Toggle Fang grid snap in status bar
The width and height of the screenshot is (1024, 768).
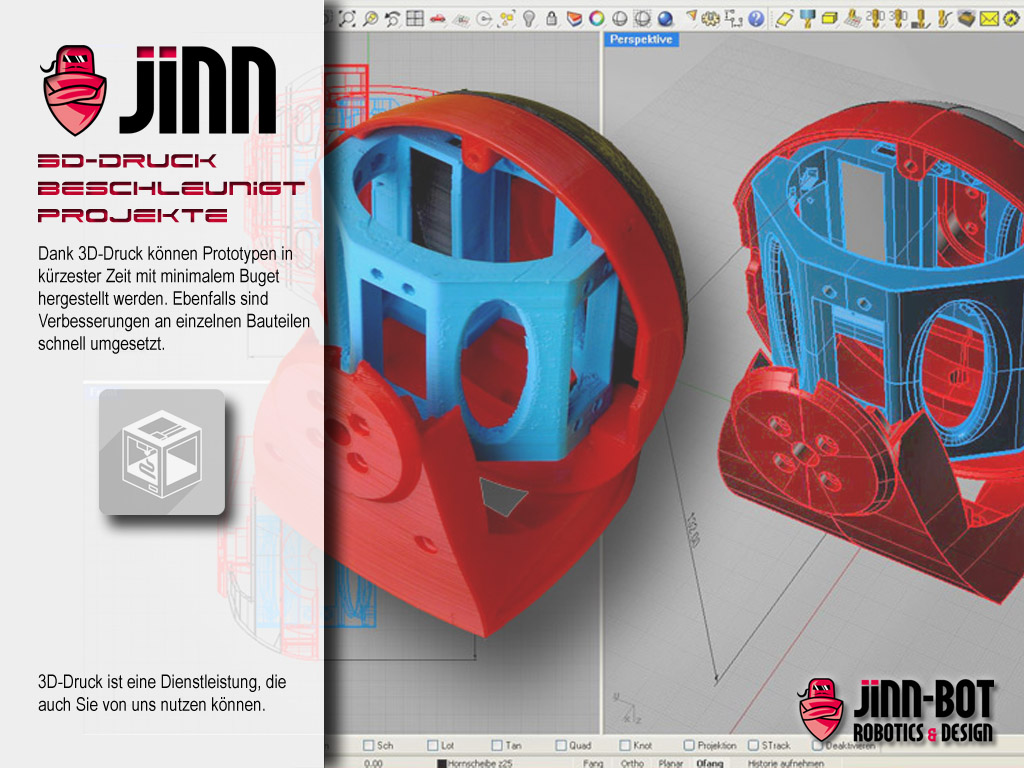tap(593, 763)
